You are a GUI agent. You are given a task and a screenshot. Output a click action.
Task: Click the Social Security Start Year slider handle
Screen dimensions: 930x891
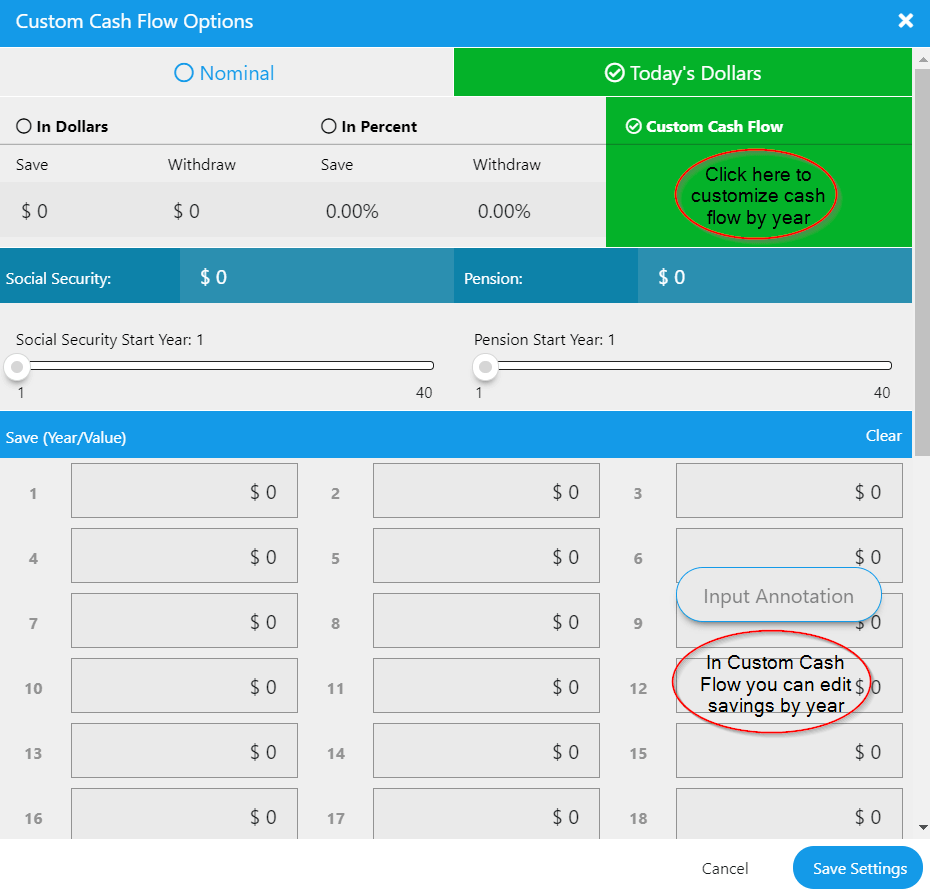pyautogui.click(x=16, y=367)
